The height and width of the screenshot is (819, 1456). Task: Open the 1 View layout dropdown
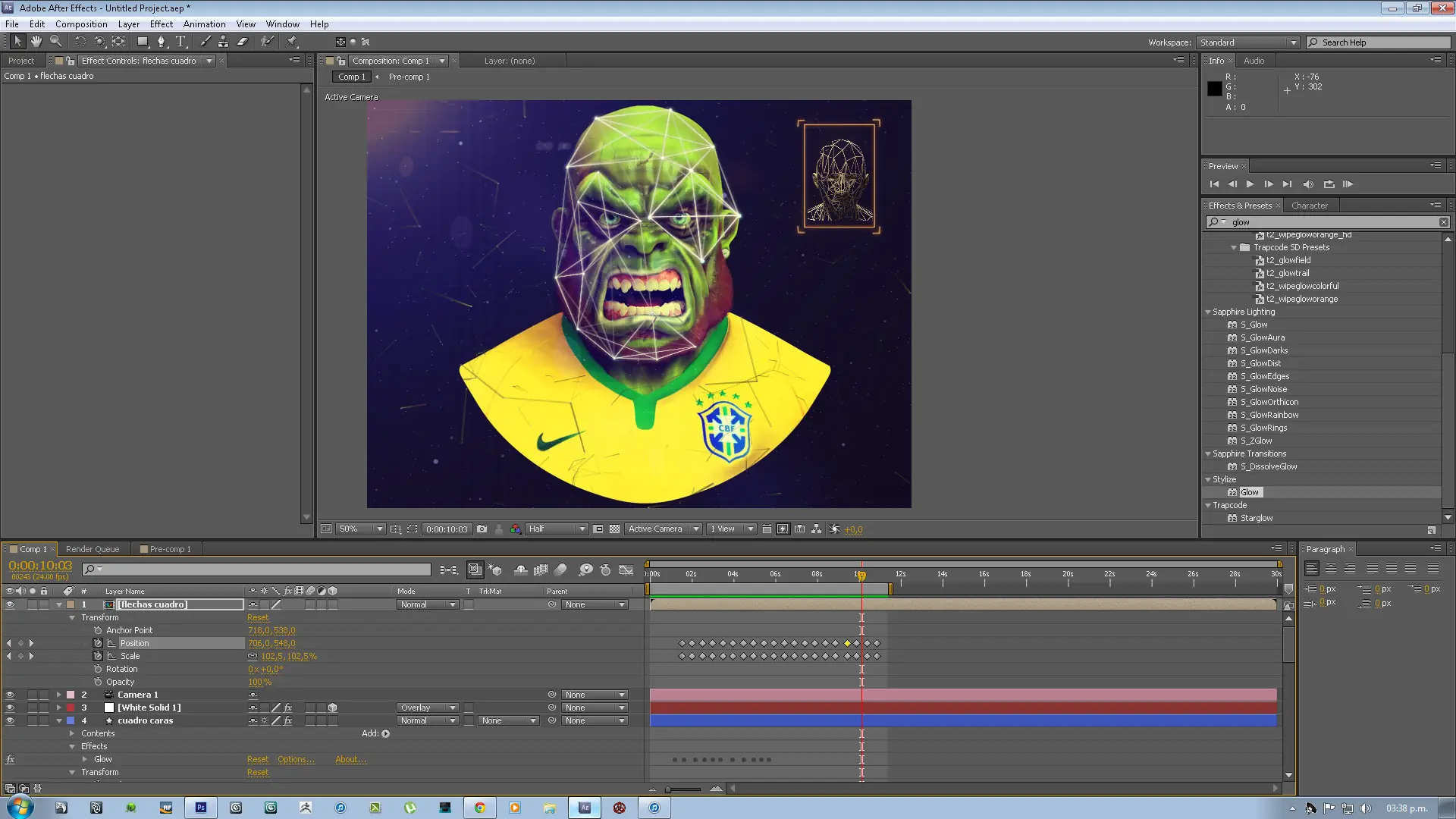(x=731, y=529)
